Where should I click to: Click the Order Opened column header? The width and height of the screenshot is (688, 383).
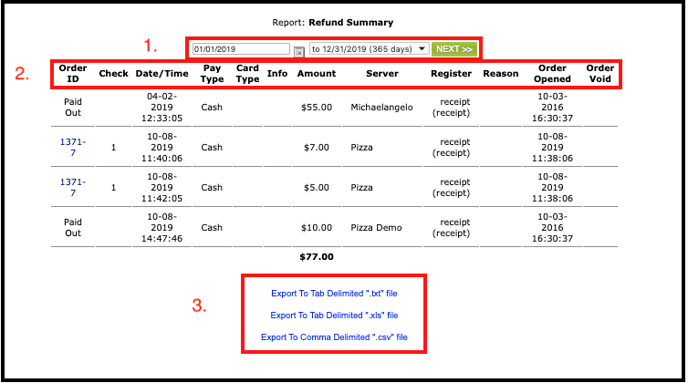(x=552, y=74)
